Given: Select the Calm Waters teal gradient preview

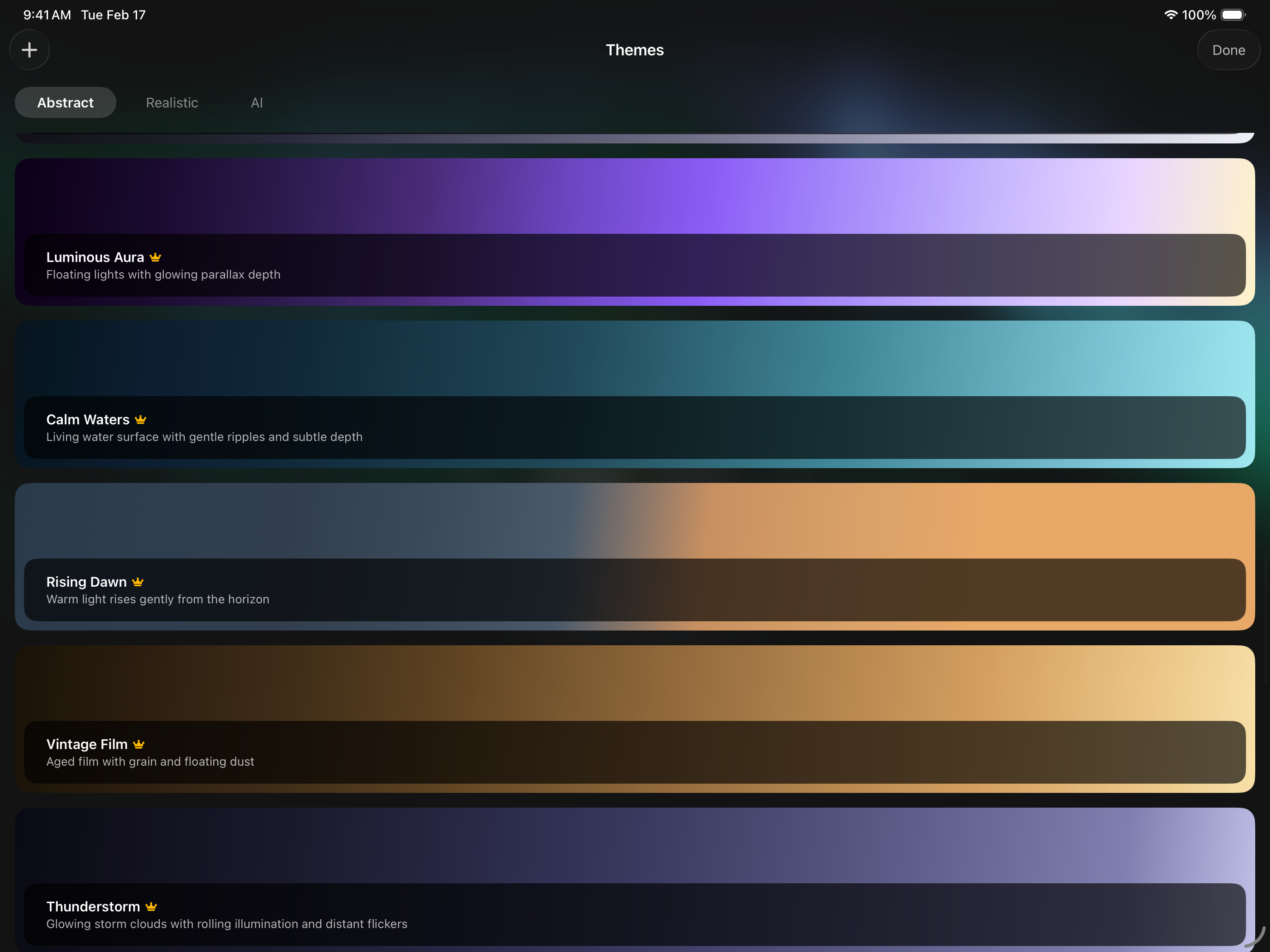Looking at the screenshot, I should click(x=635, y=359).
